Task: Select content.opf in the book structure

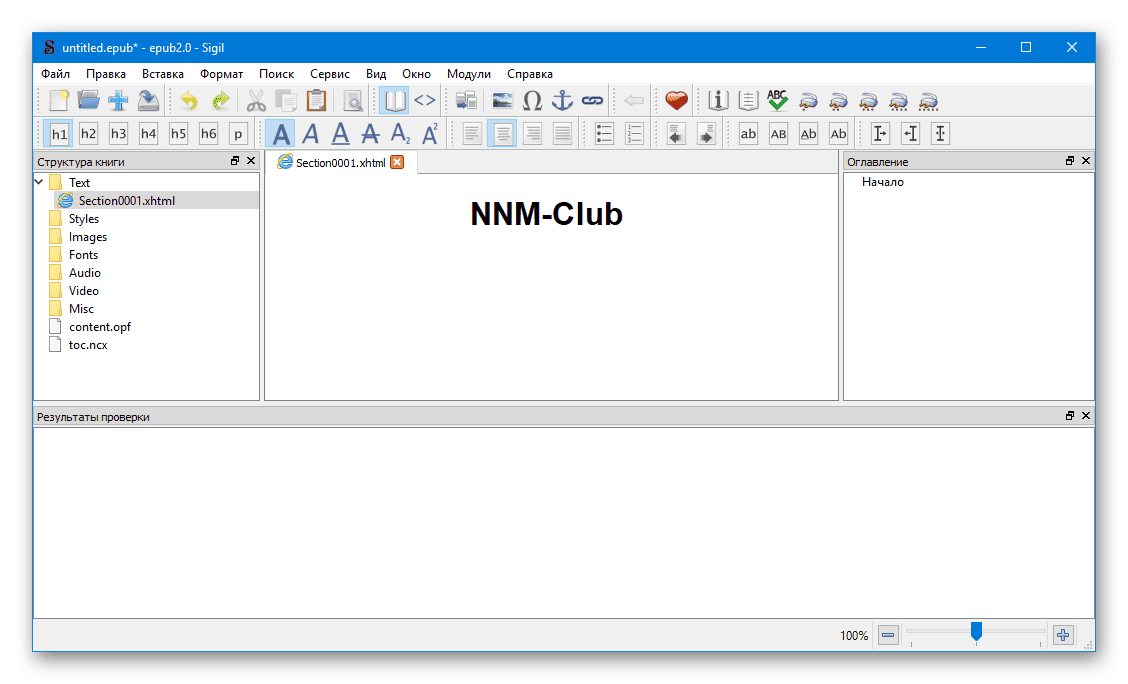Action: pos(100,327)
